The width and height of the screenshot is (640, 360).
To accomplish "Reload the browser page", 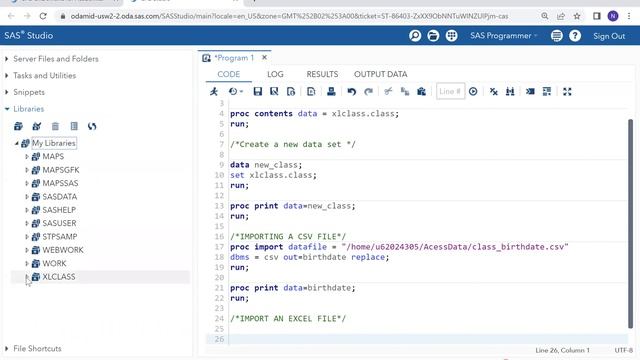I will 43,16.
